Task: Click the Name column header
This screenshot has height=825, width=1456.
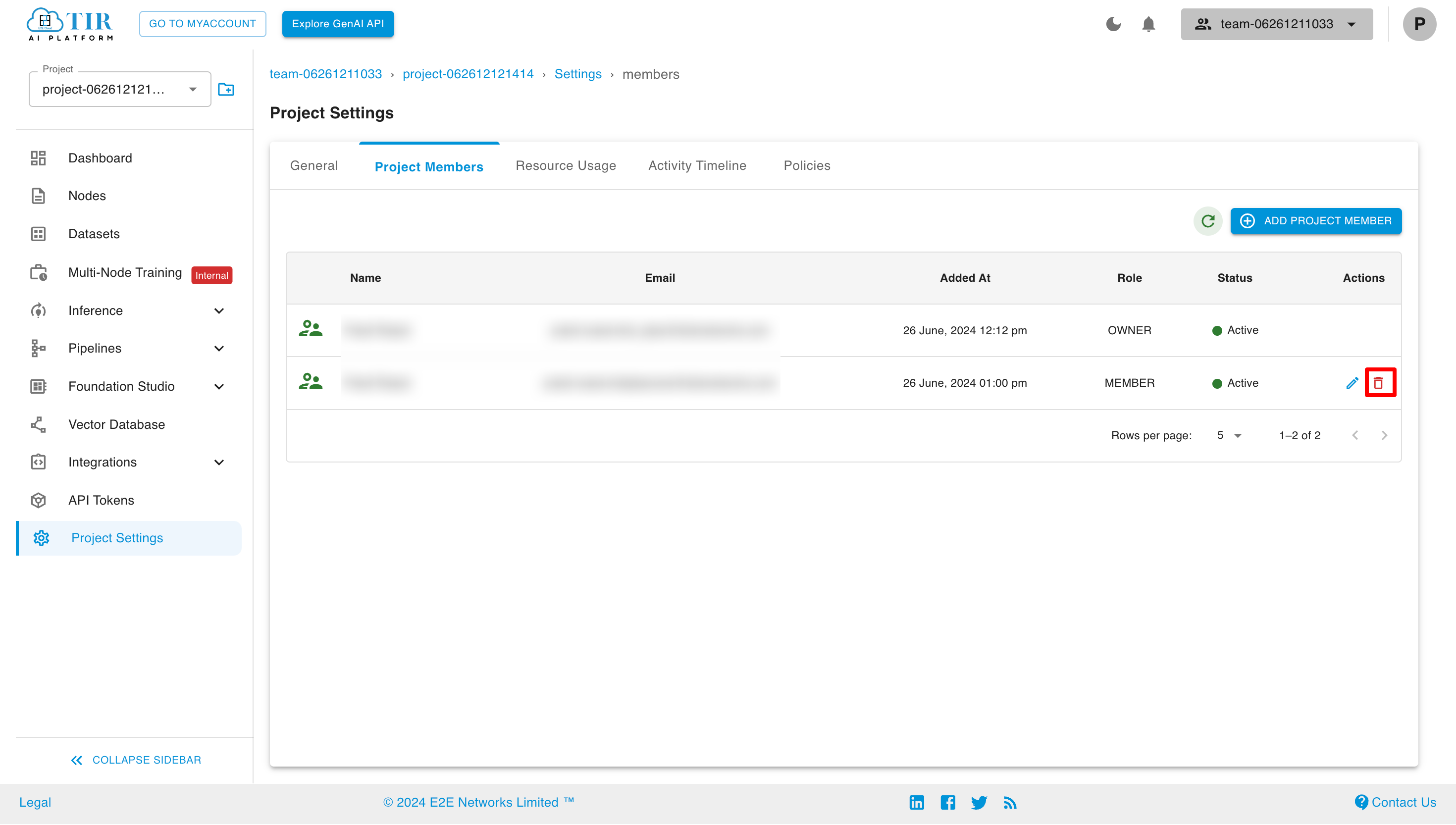Action: (365, 278)
